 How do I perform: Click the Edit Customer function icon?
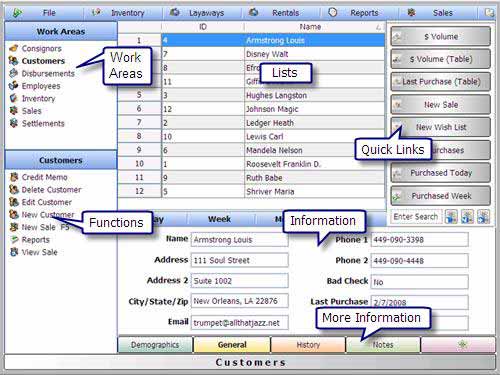click(14, 202)
